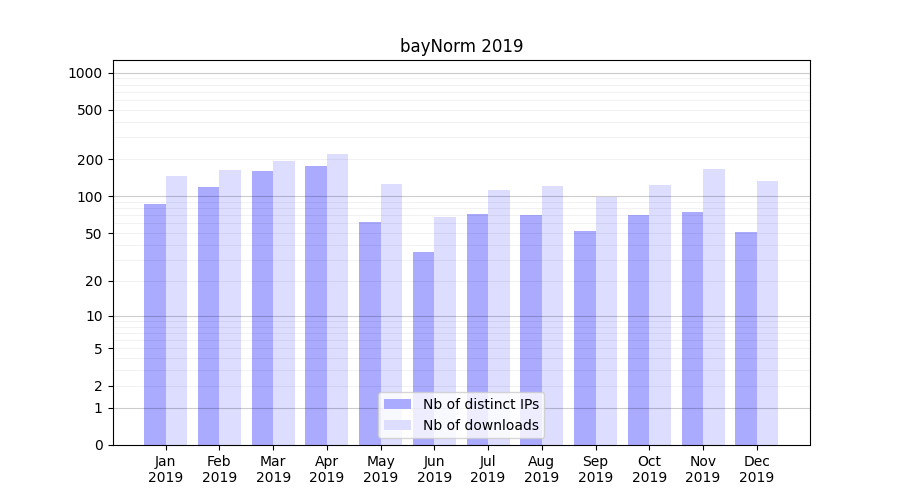Click the 'May 2019' x-axis label

pos(380,469)
